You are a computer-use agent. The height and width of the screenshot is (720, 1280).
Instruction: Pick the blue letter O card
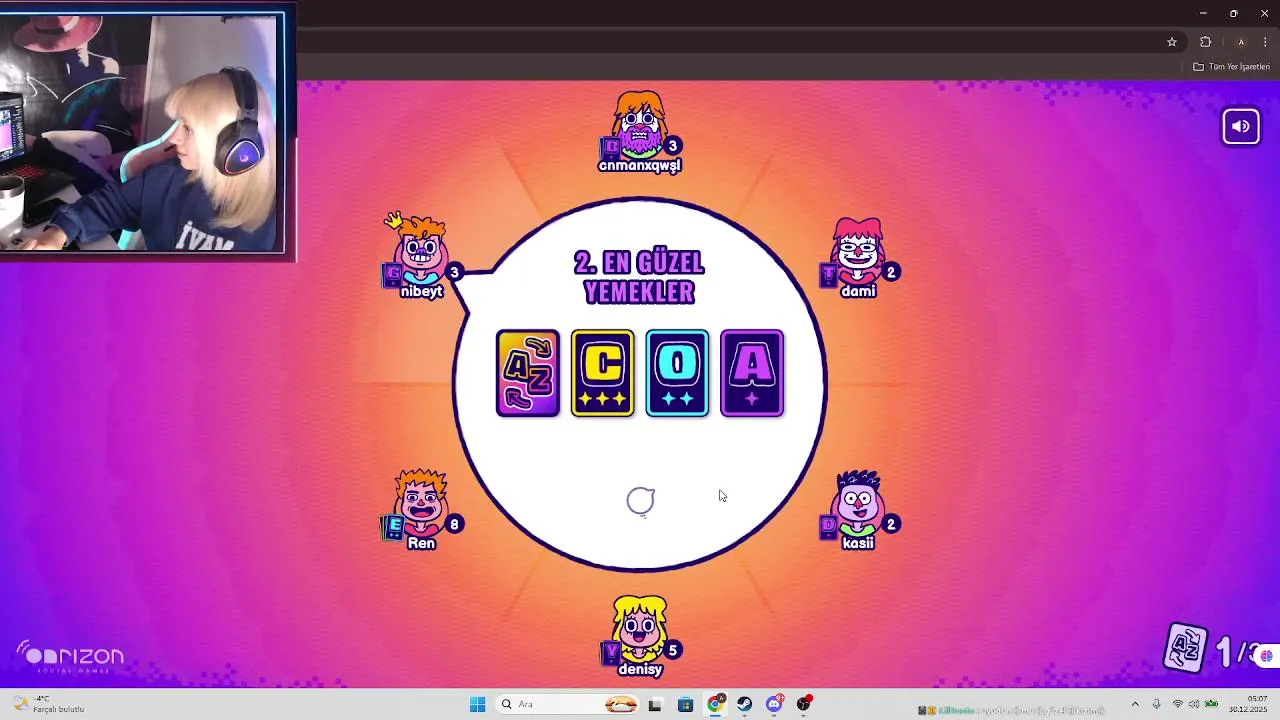(x=677, y=373)
